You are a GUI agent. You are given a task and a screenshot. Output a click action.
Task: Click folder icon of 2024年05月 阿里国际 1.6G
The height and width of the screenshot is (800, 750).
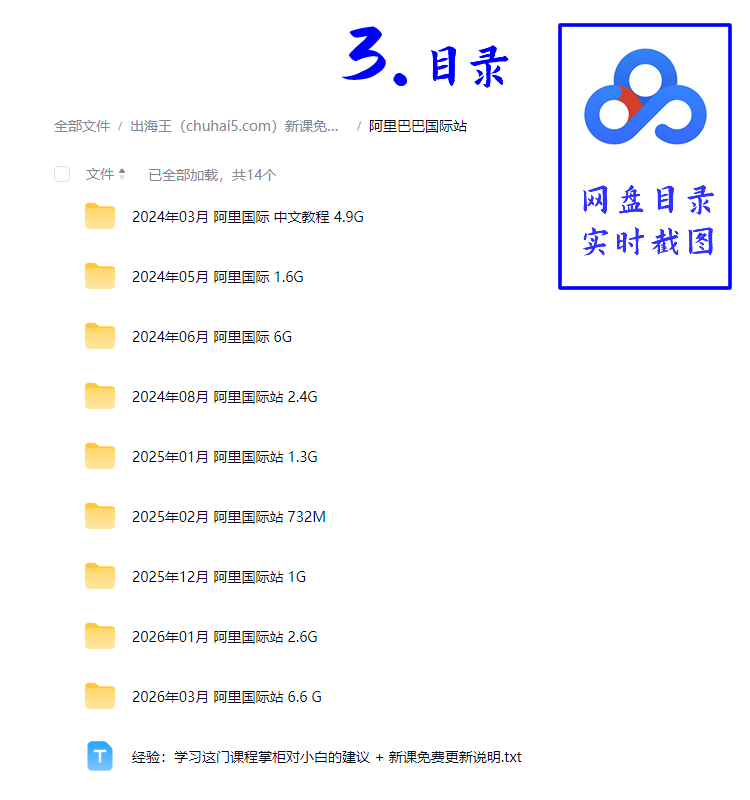(x=100, y=276)
